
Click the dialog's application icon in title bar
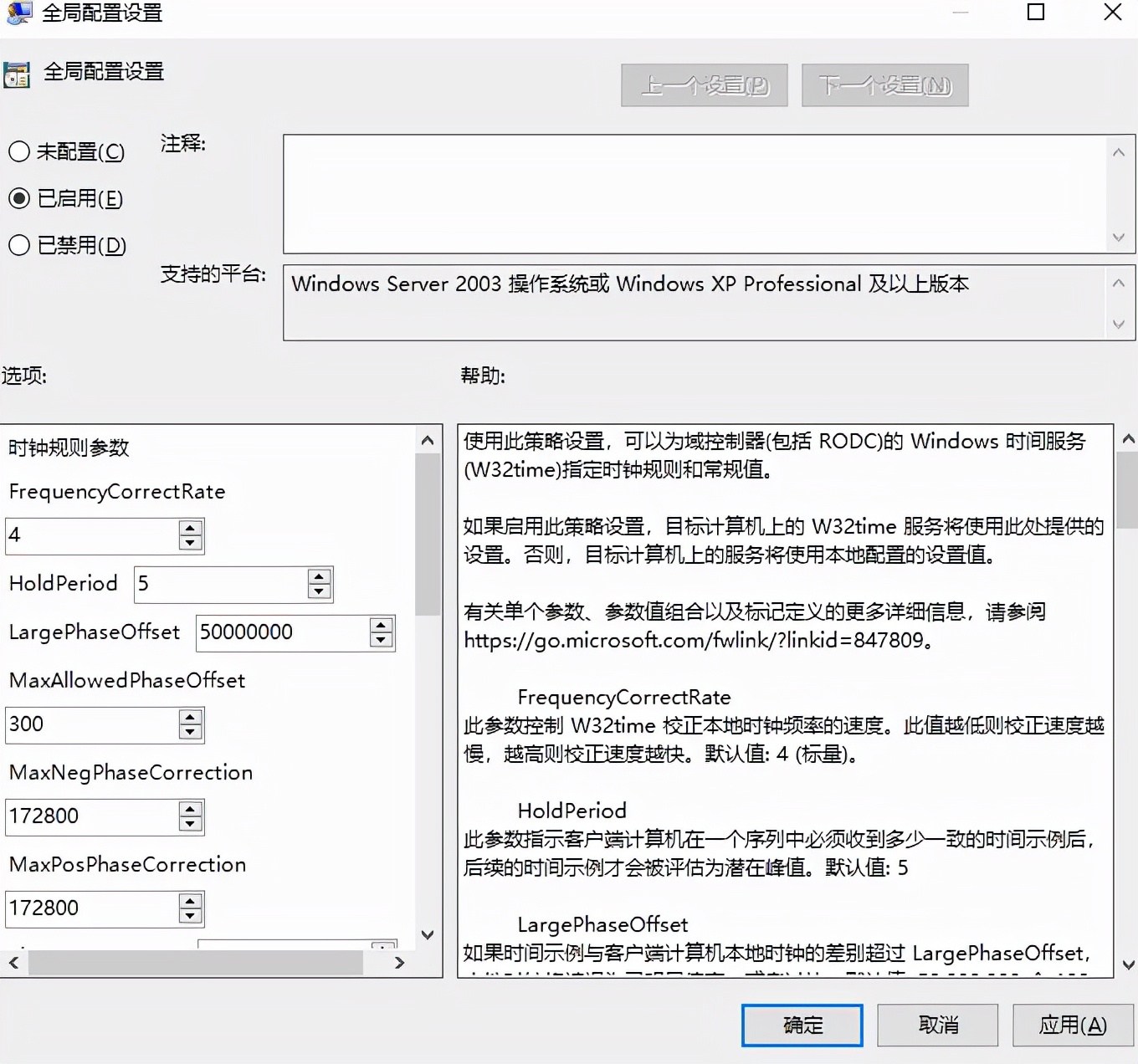pos(18,13)
